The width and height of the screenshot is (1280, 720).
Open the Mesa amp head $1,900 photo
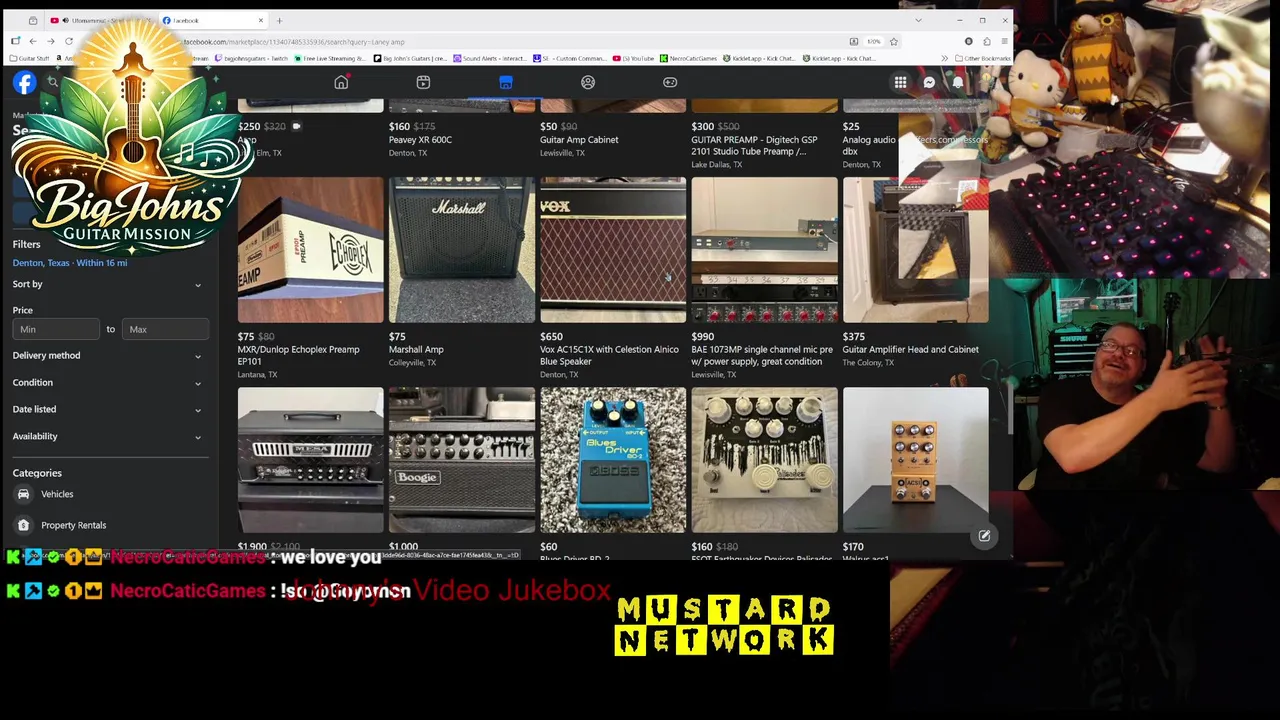tap(310, 460)
